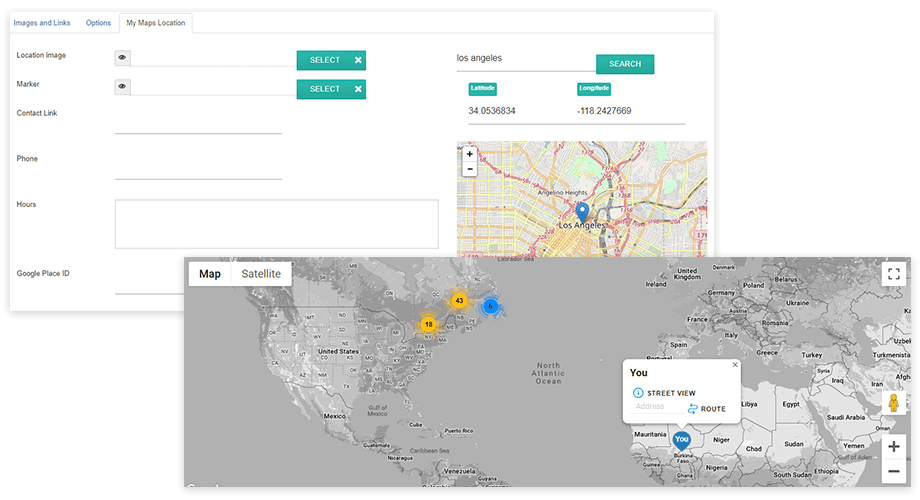Zoom out on the large gray map

(x=894, y=471)
